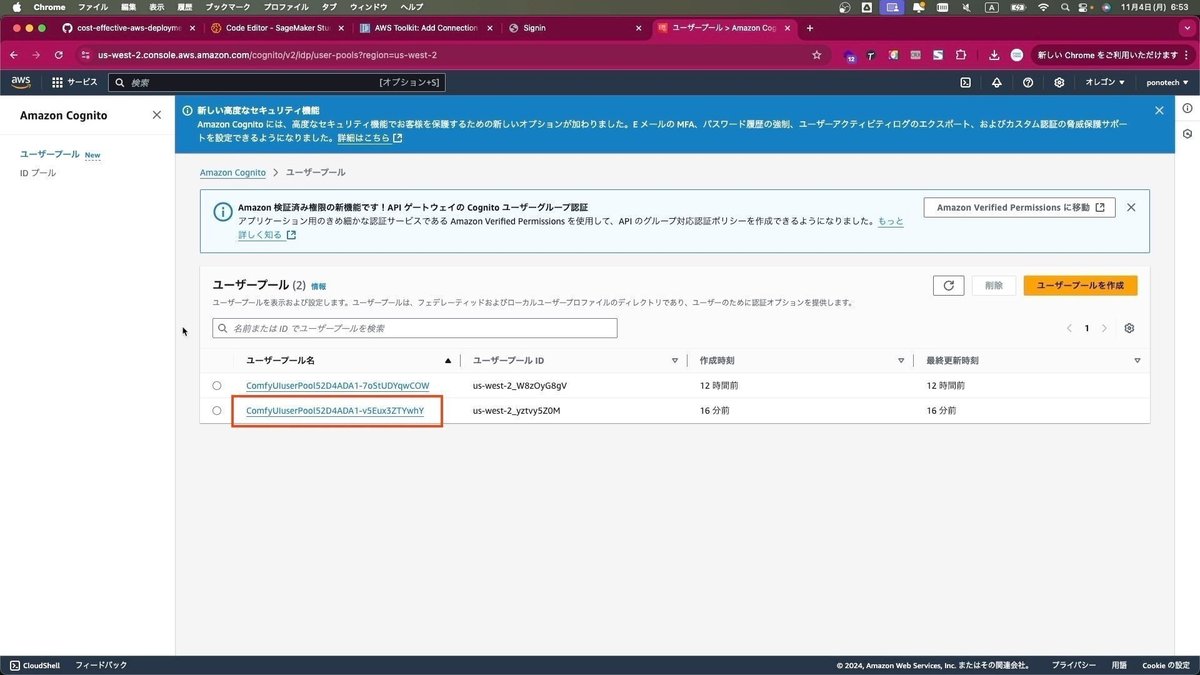Viewport: 1200px width, 675px height.
Task: Open the オレゴン region dropdown
Action: 1105,82
